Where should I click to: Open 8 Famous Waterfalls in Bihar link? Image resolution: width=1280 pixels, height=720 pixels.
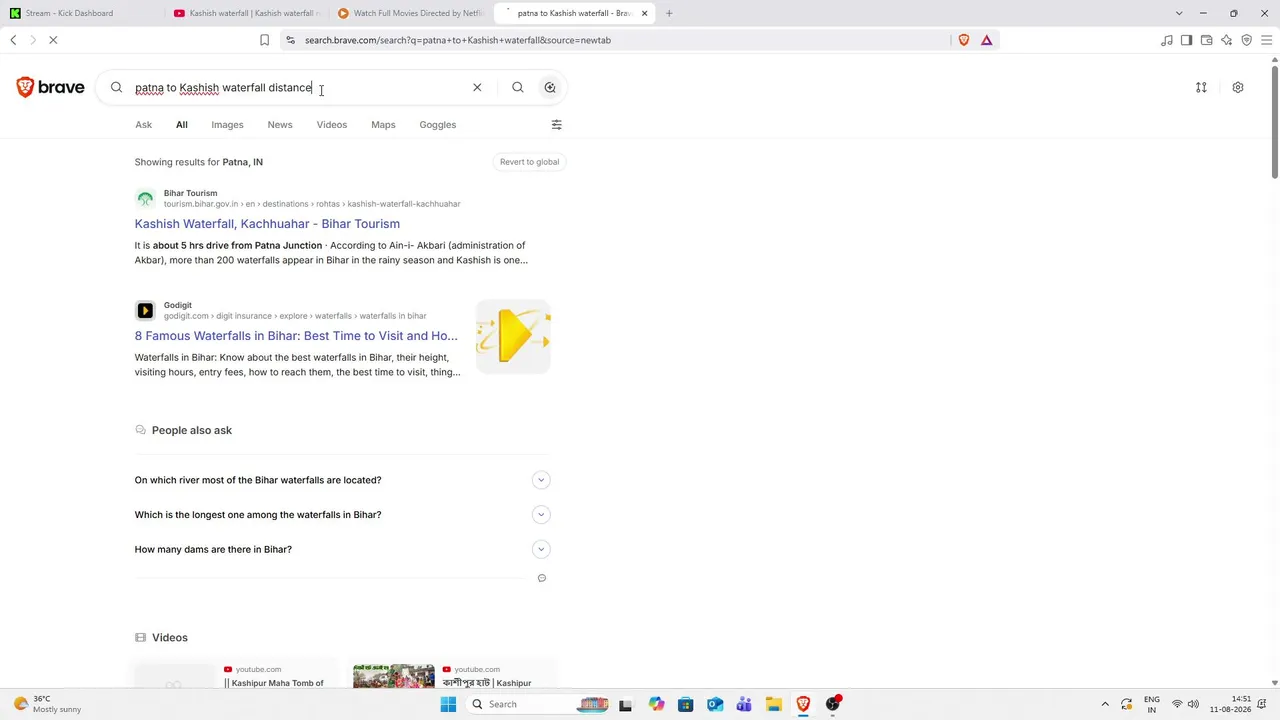[x=296, y=336]
